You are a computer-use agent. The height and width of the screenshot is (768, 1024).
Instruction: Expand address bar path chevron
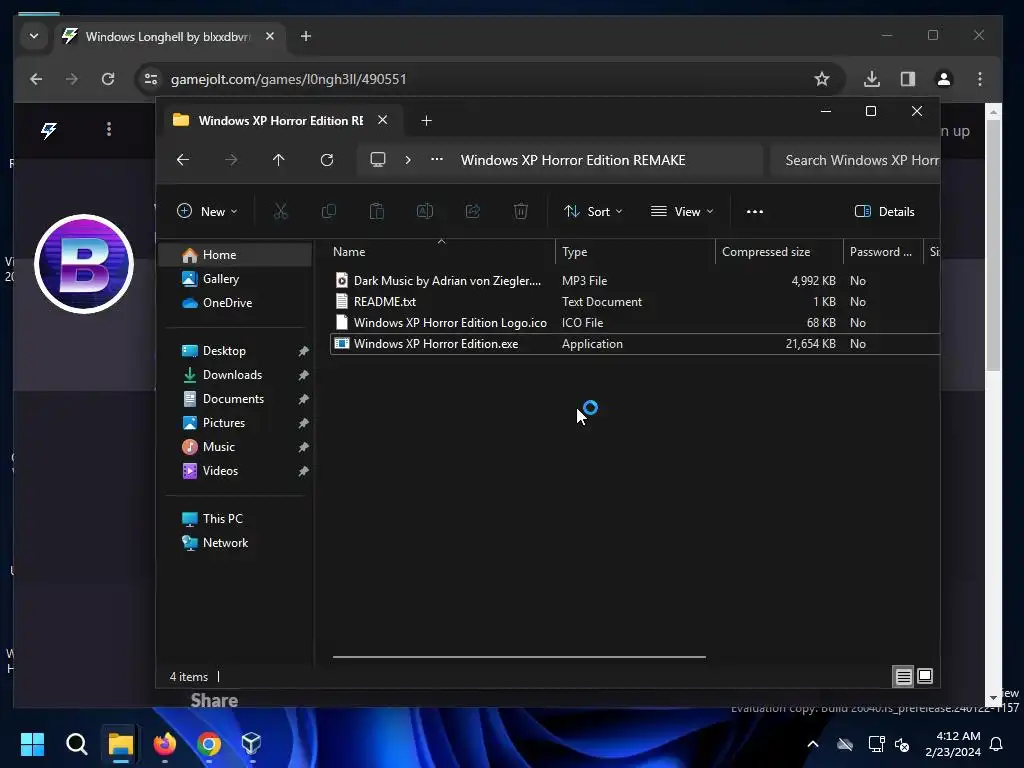pos(408,160)
